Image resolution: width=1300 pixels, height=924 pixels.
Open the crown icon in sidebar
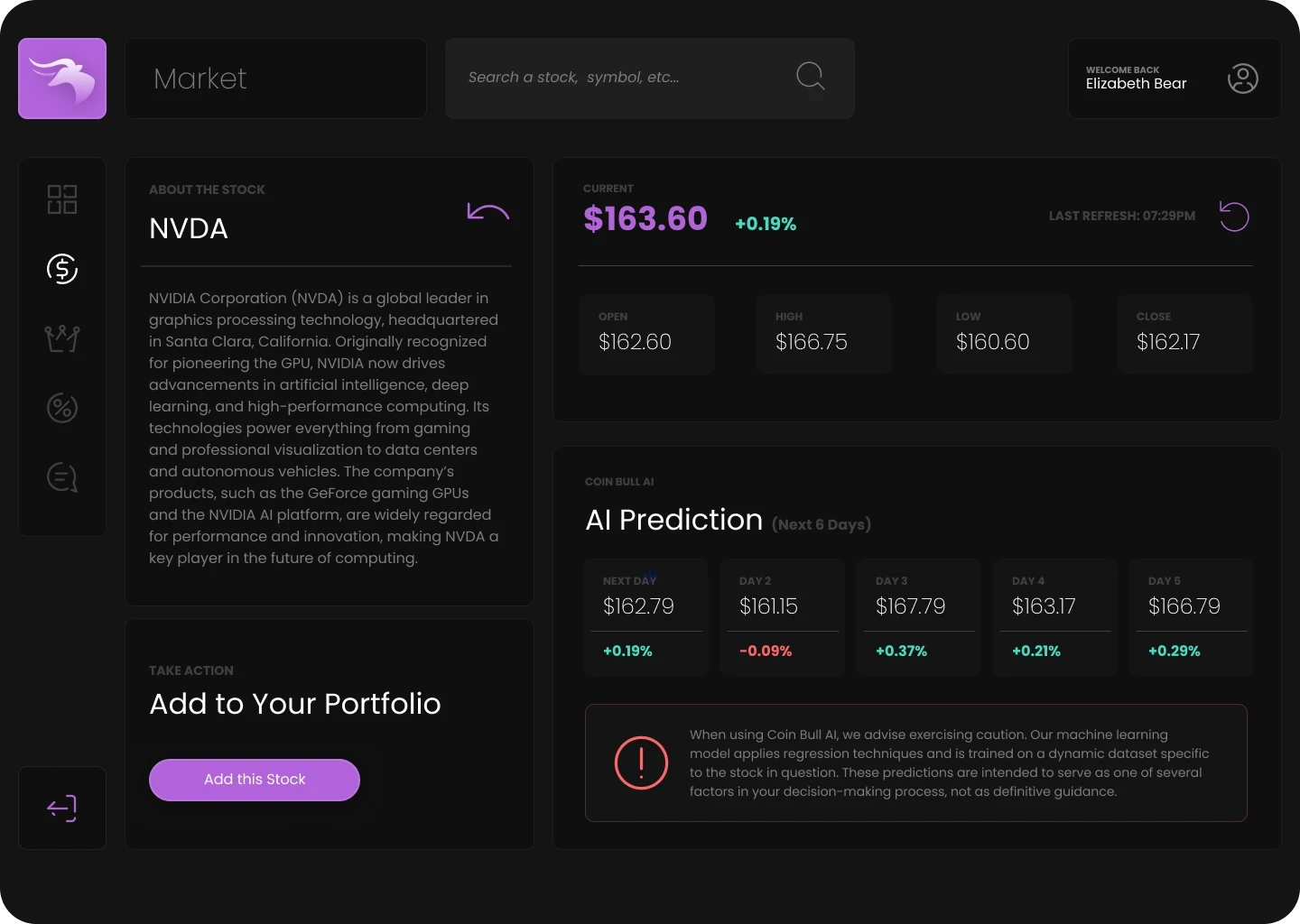[62, 338]
